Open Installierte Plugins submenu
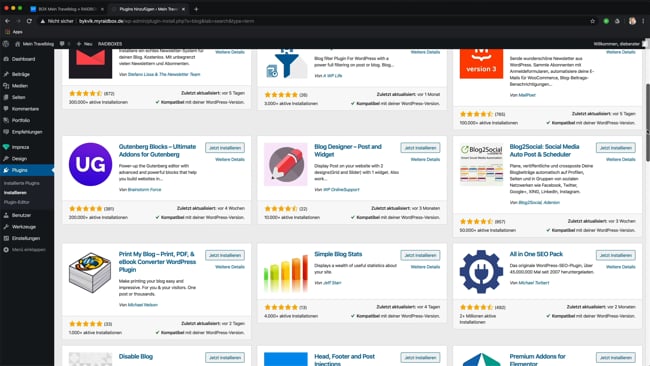Image resolution: width=650 pixels, height=366 pixels. [22, 183]
